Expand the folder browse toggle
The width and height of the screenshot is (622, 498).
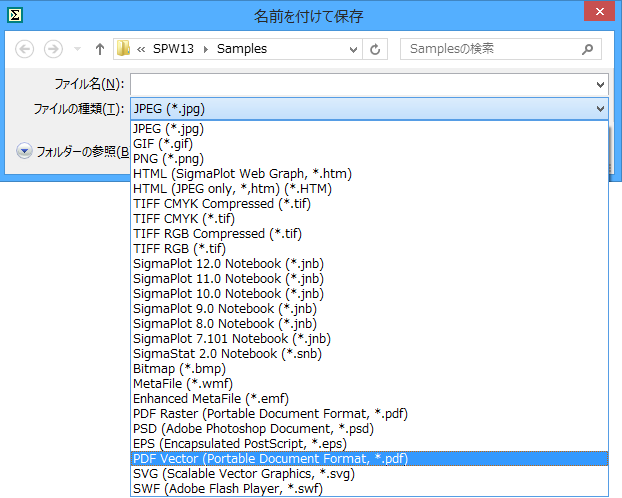(x=24, y=151)
